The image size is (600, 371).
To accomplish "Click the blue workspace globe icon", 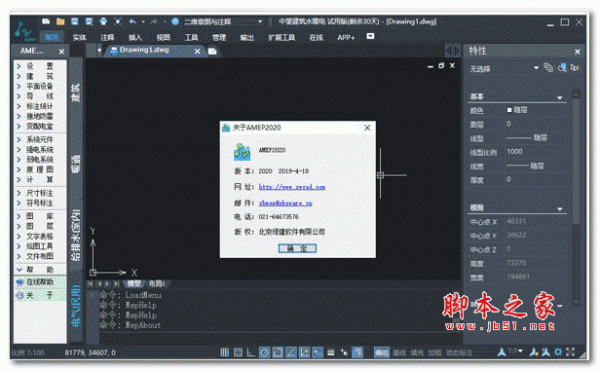I will pos(175,21).
